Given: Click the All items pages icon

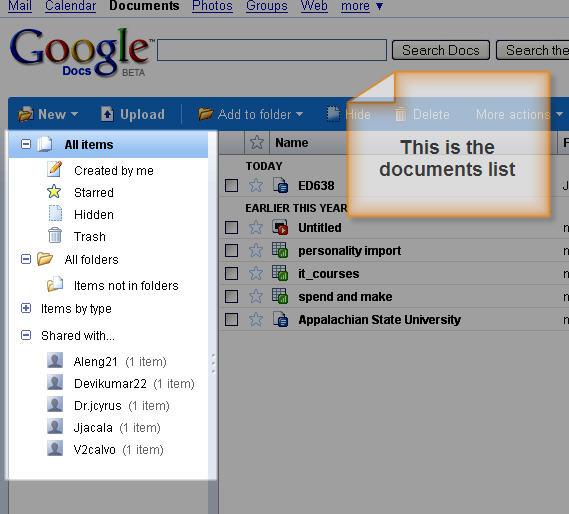Looking at the screenshot, I should tap(45, 144).
